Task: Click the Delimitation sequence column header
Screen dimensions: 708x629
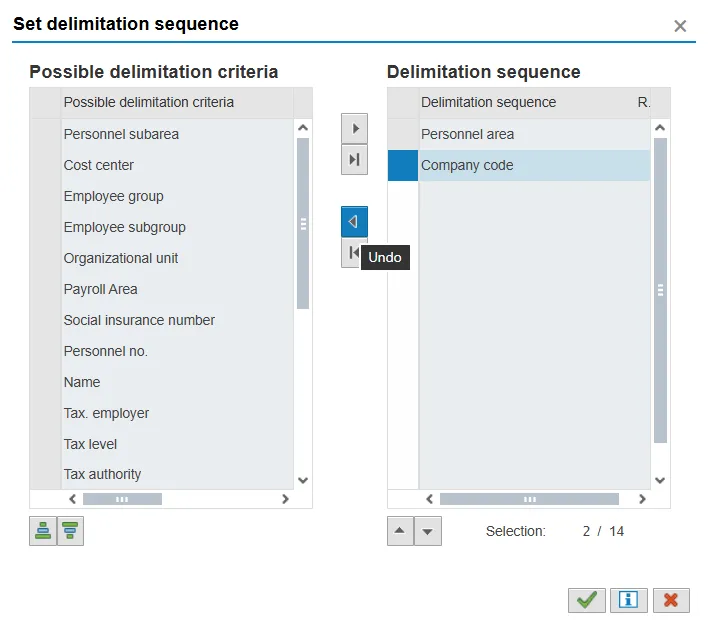Action: [x=488, y=102]
